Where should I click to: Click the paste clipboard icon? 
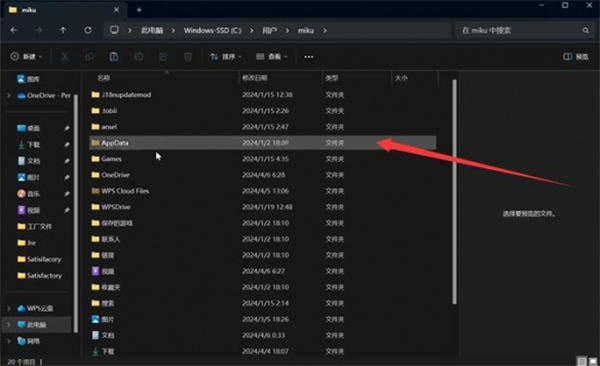coord(114,57)
